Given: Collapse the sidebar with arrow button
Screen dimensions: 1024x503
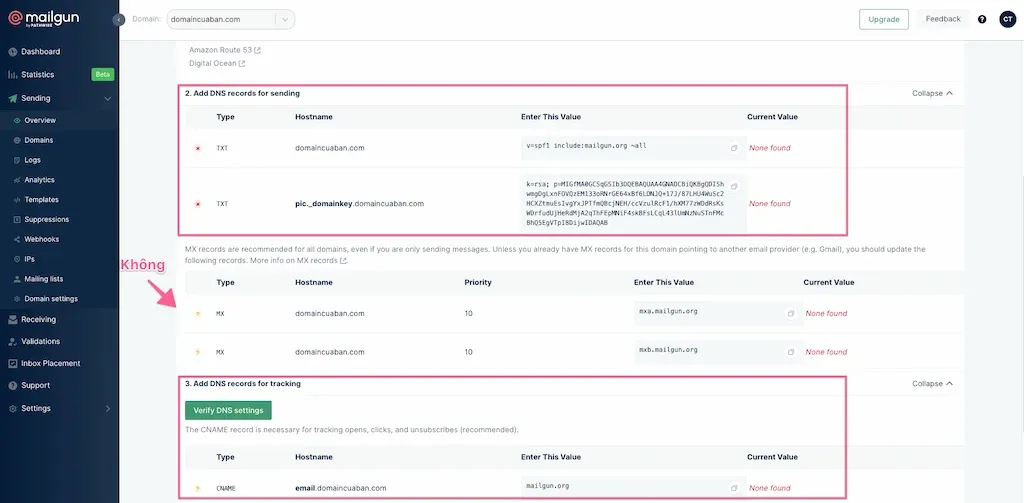Looking at the screenshot, I should pyautogui.click(x=118, y=20).
